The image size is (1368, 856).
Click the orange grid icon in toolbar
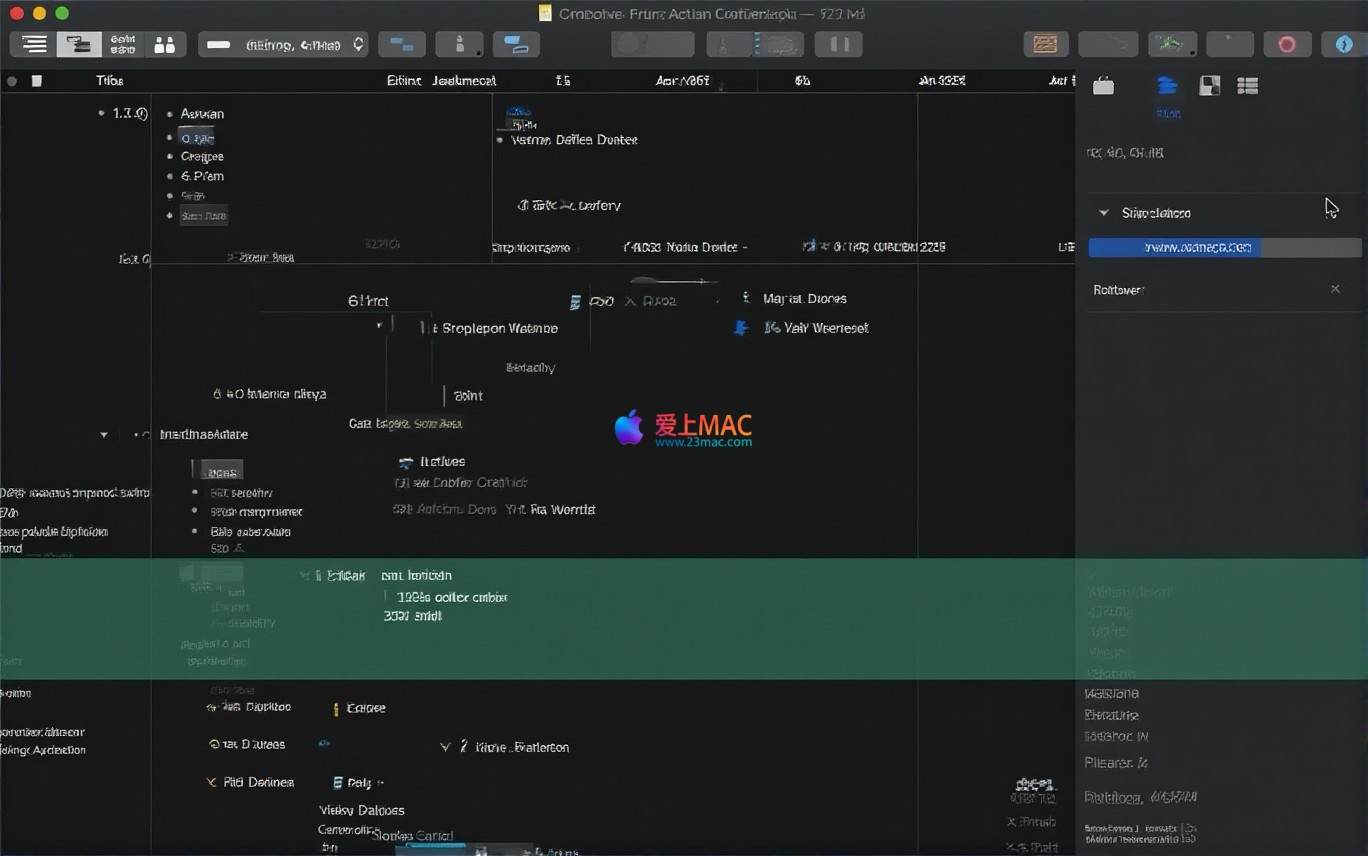[1045, 45]
